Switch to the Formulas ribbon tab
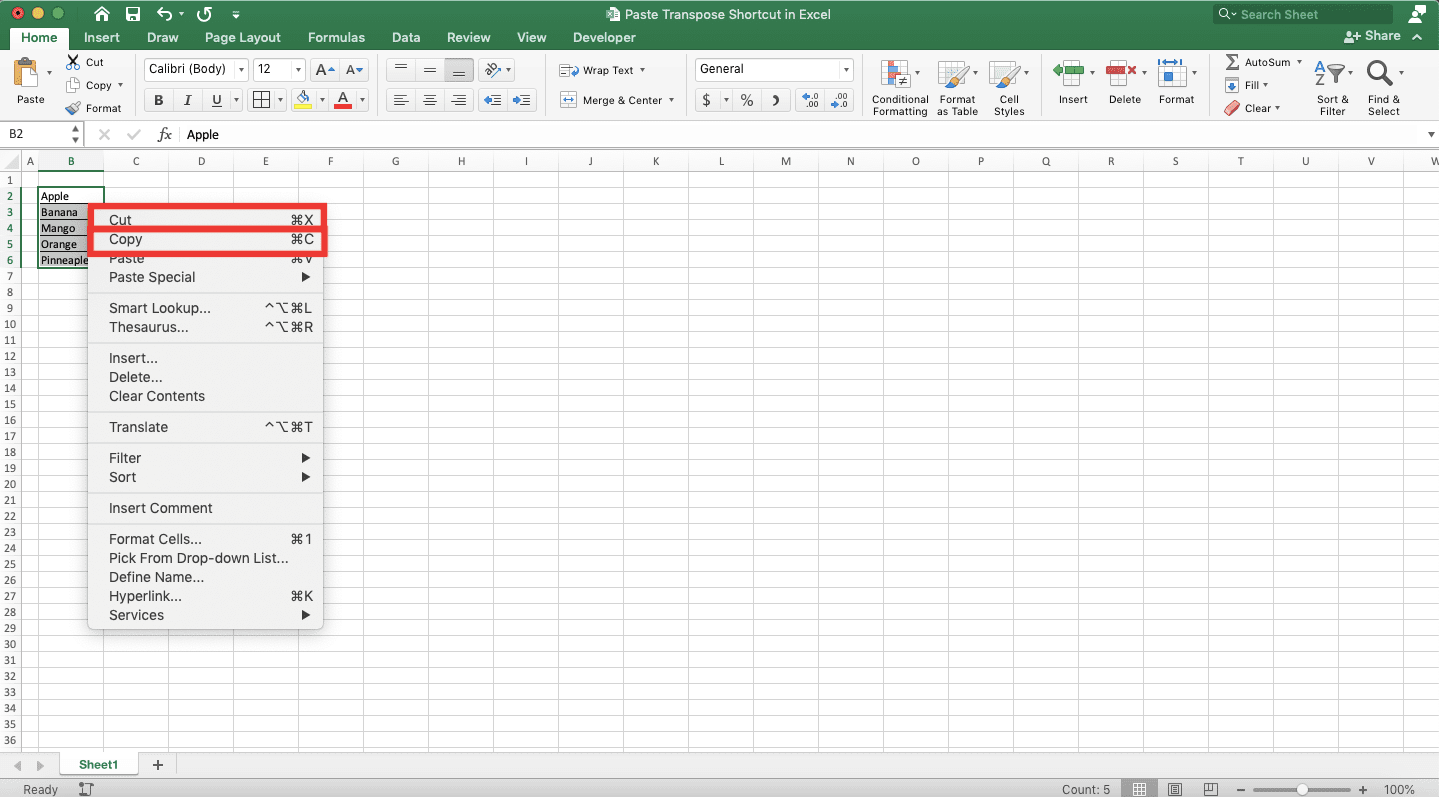 [336, 37]
